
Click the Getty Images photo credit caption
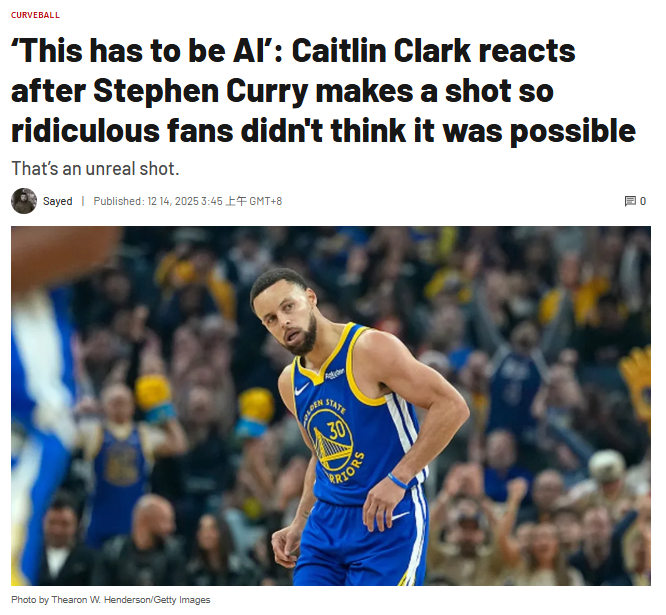pyautogui.click(x=110, y=600)
